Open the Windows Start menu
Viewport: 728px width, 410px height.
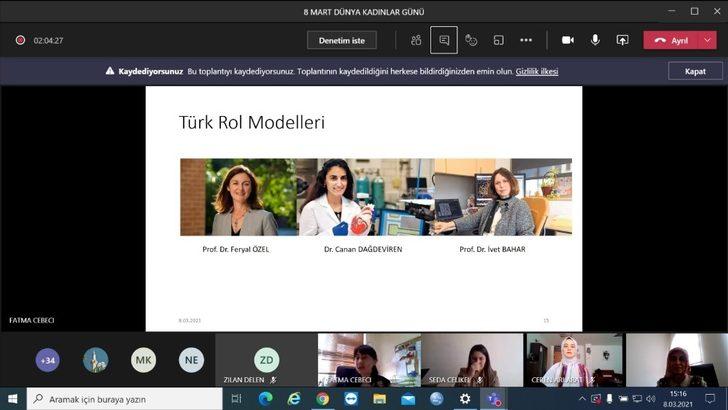pyautogui.click(x=13, y=399)
